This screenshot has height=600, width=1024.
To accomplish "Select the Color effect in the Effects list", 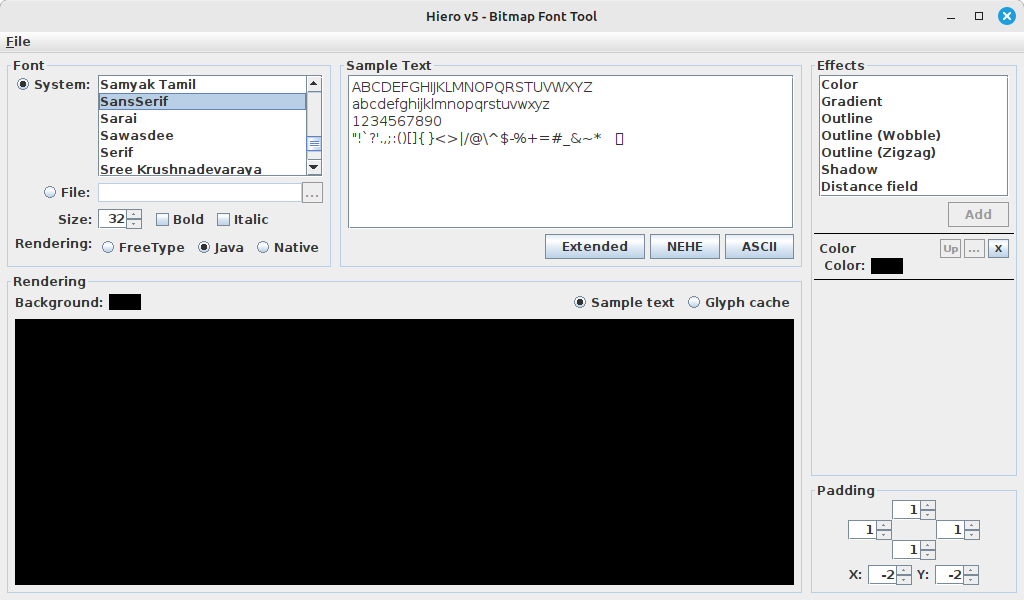I will 913,84.
